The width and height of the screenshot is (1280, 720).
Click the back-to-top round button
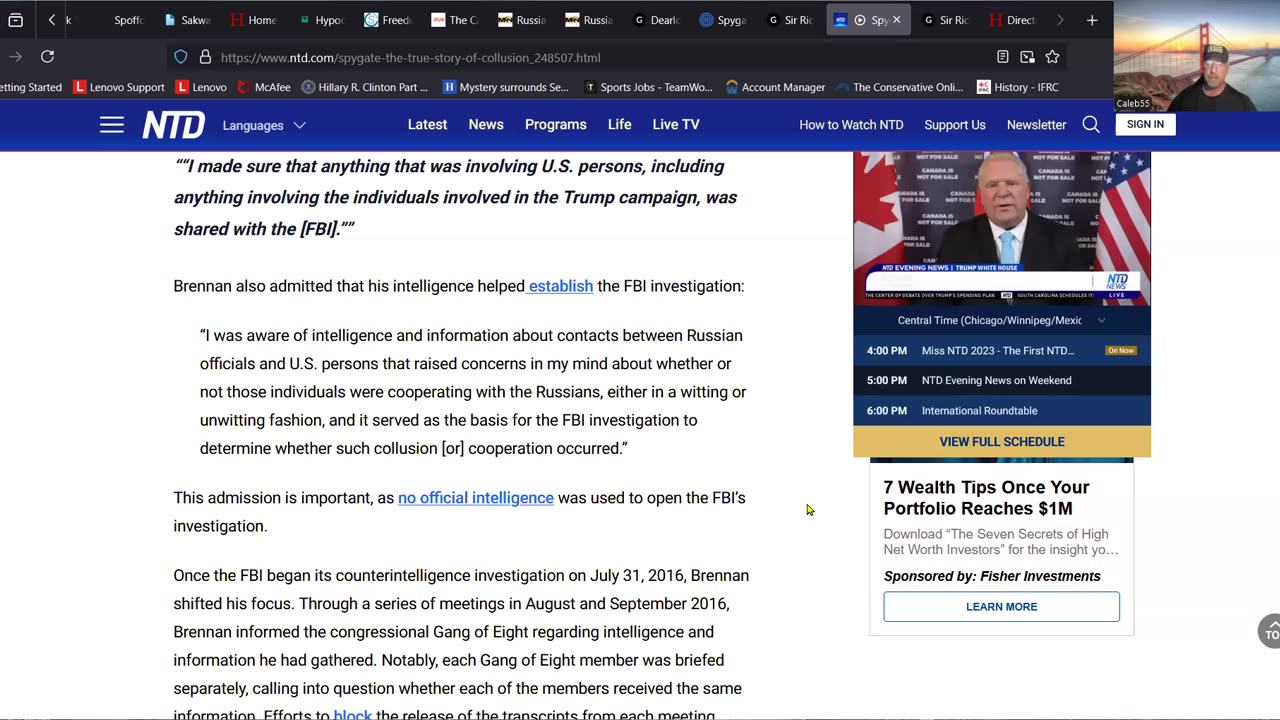coord(1270,631)
